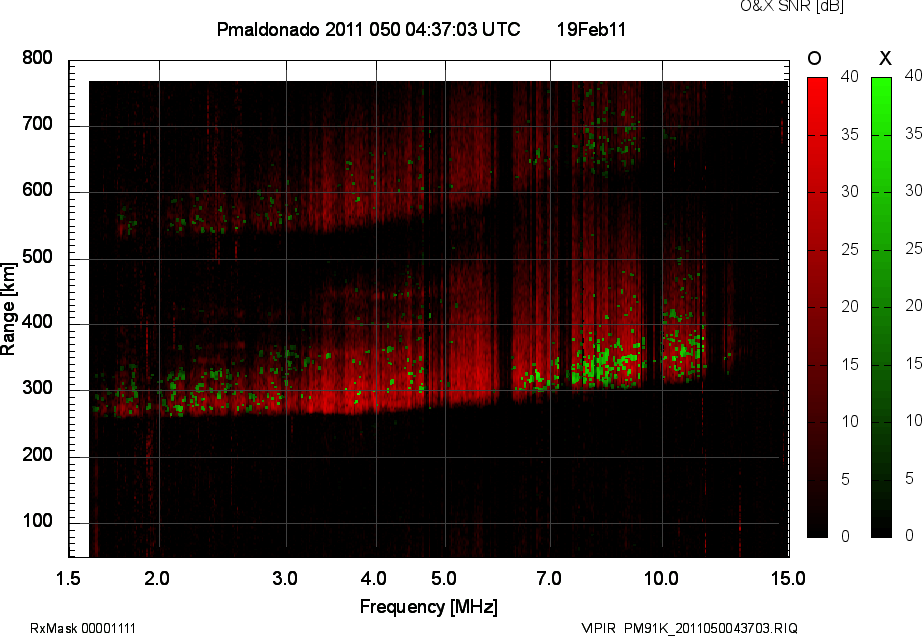Click the '15.0' frequency tick label
This screenshot has width=922, height=636.
pyautogui.click(x=788, y=578)
